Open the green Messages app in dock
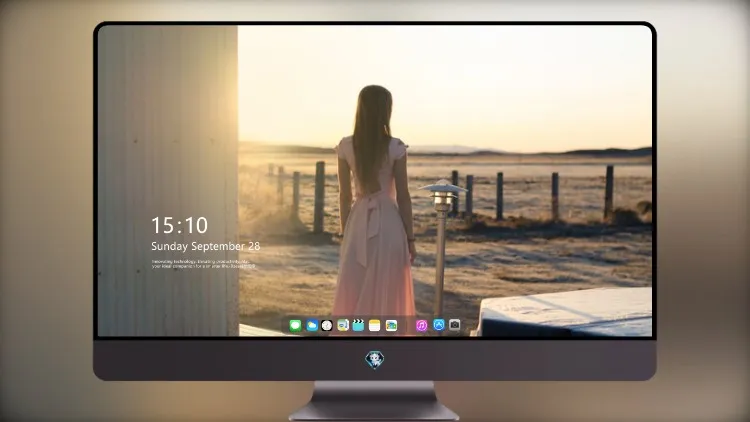The height and width of the screenshot is (422, 750). (x=295, y=326)
